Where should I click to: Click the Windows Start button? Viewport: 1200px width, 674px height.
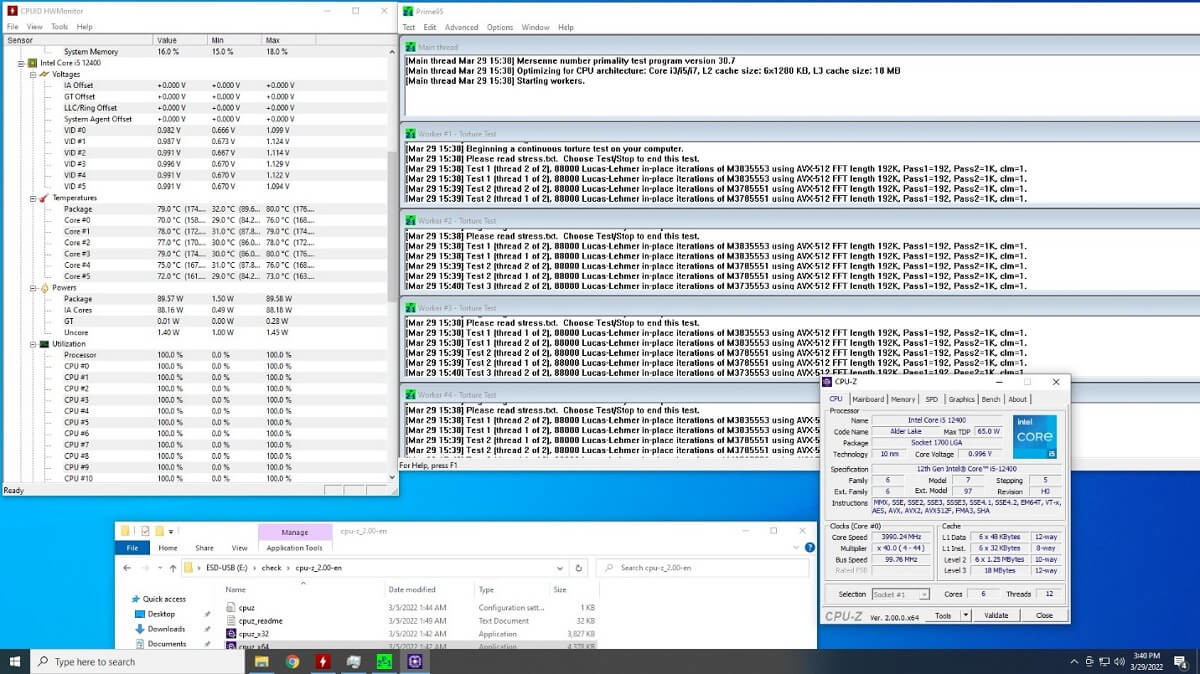pyautogui.click(x=16, y=661)
